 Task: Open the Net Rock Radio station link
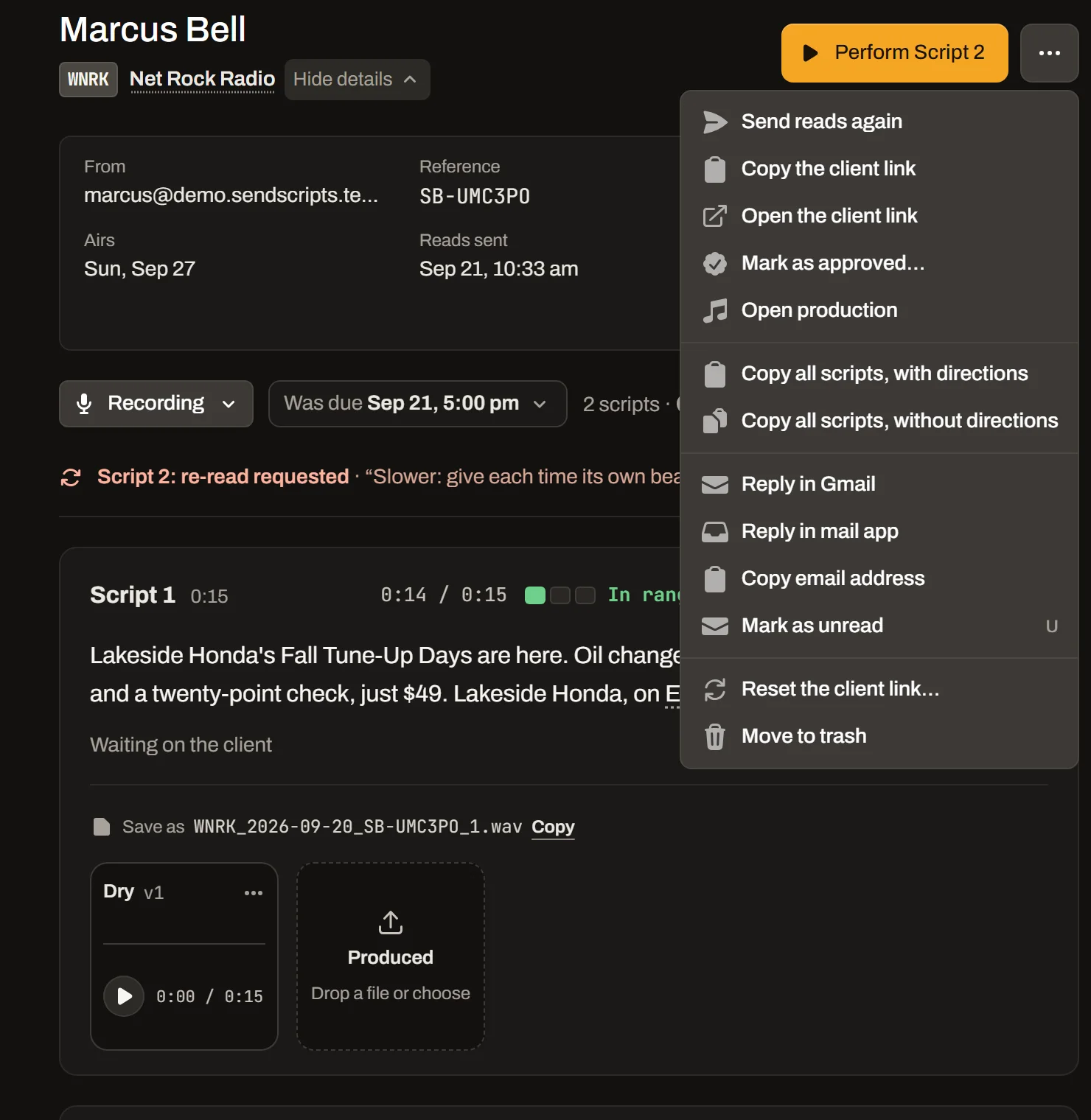point(202,79)
